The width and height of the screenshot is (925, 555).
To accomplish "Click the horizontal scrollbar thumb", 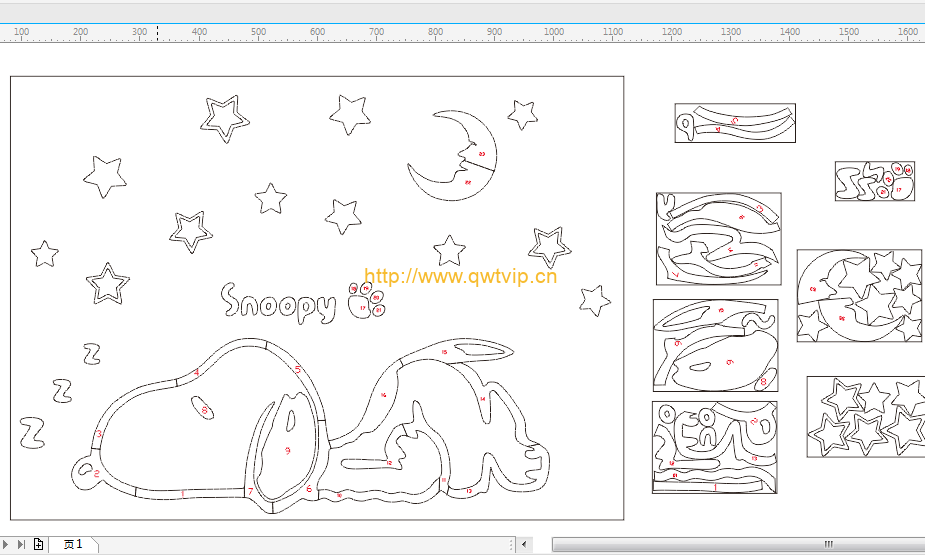I will [739, 544].
